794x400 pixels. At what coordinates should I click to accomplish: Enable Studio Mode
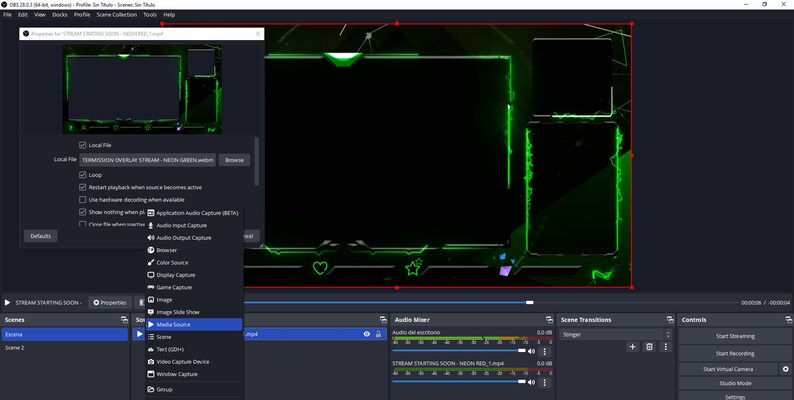point(735,383)
